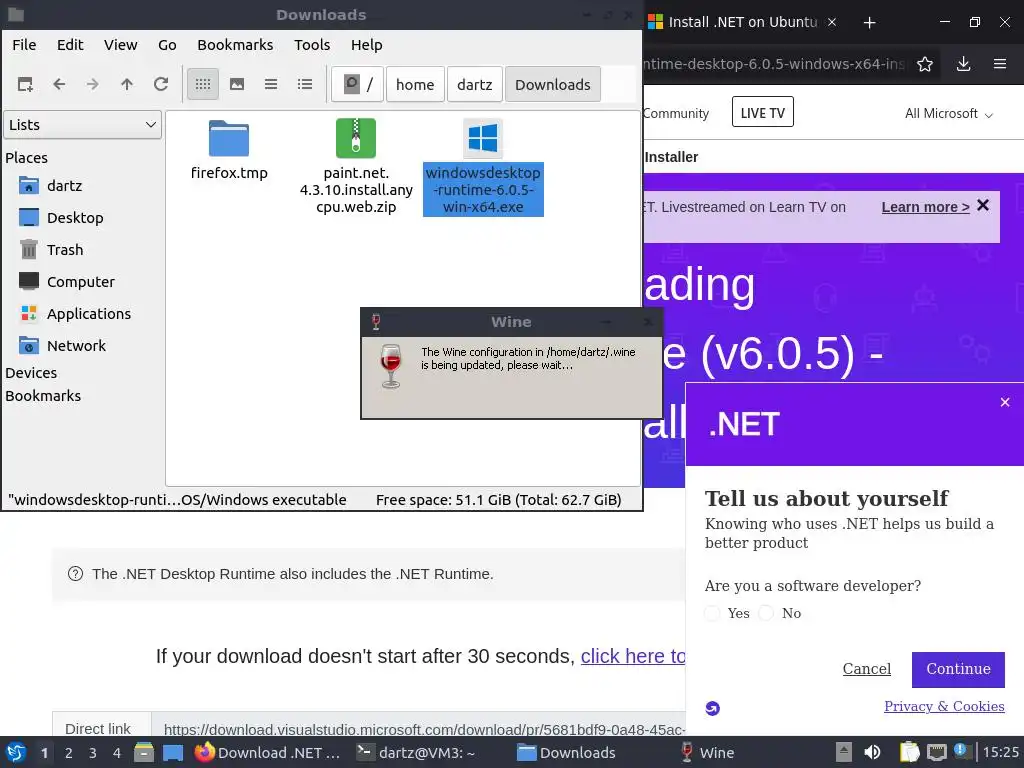Select windowsdesktop-runtime exe file icon
This screenshot has height=768, width=1024.
pyautogui.click(x=483, y=138)
